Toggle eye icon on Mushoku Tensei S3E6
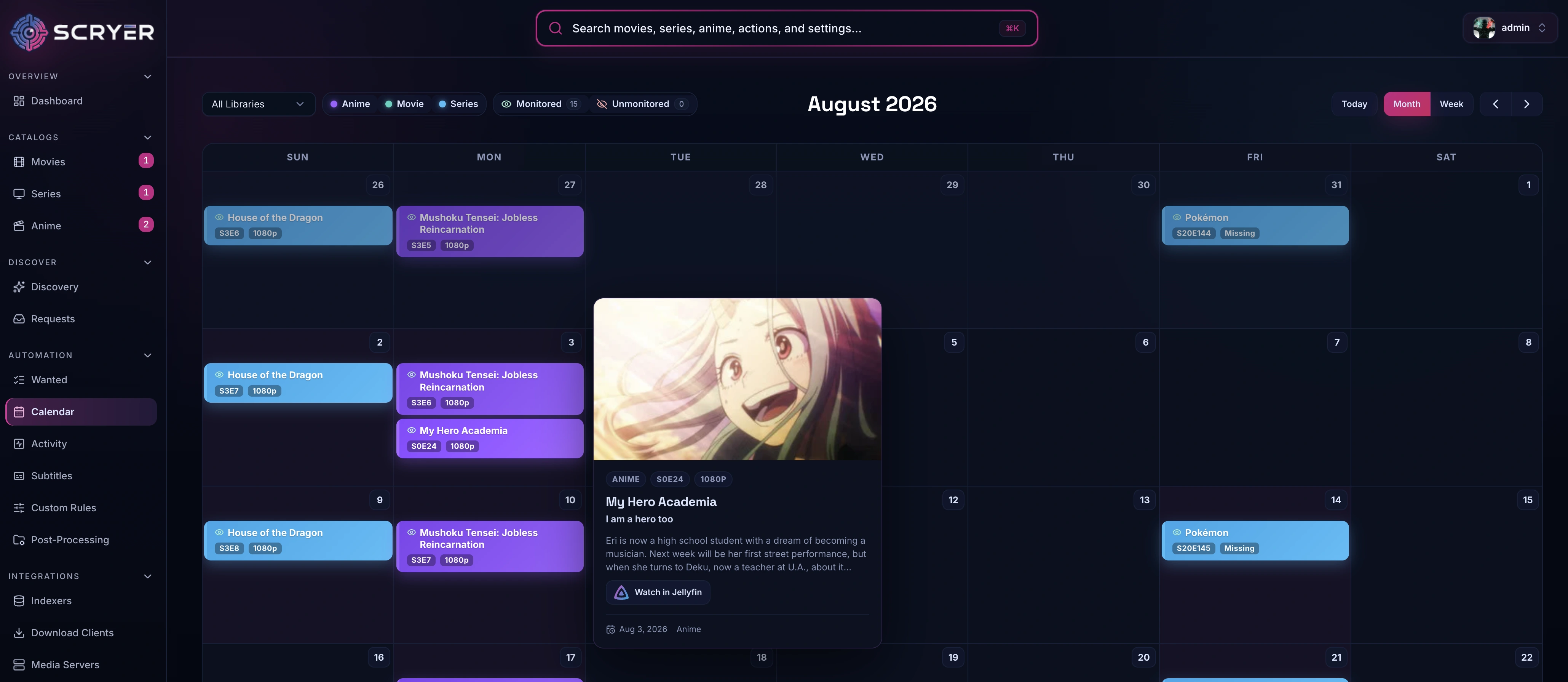 [412, 375]
